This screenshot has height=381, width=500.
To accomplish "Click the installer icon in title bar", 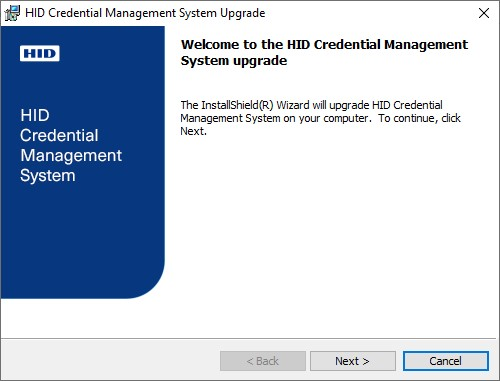I will point(12,13).
